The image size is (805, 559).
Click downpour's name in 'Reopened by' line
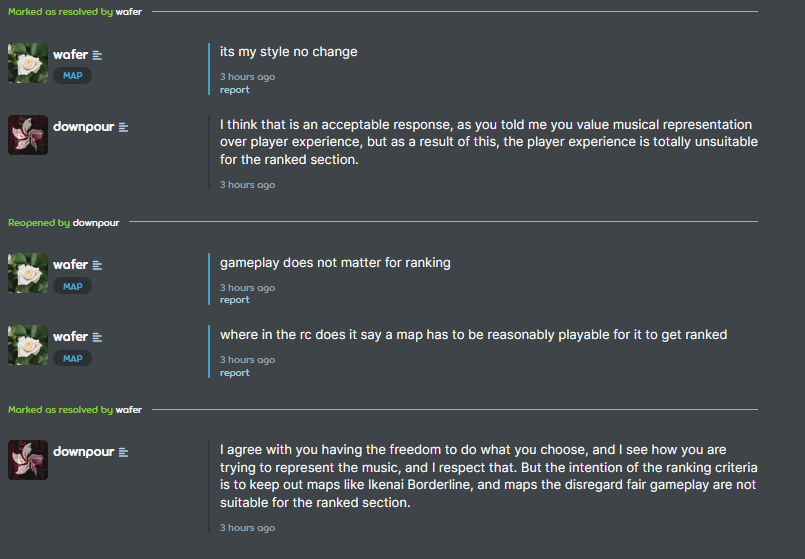(96, 223)
